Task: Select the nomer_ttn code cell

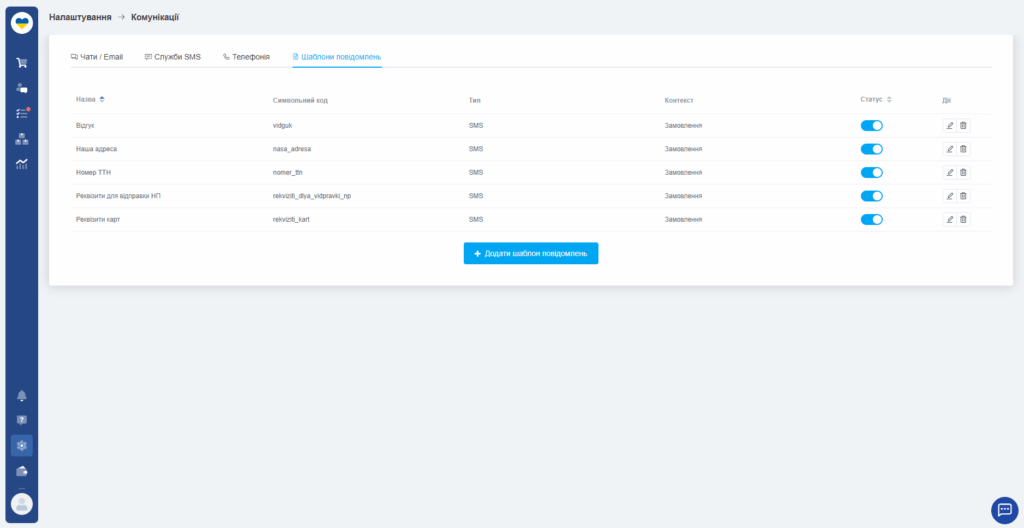Action: click(x=288, y=173)
